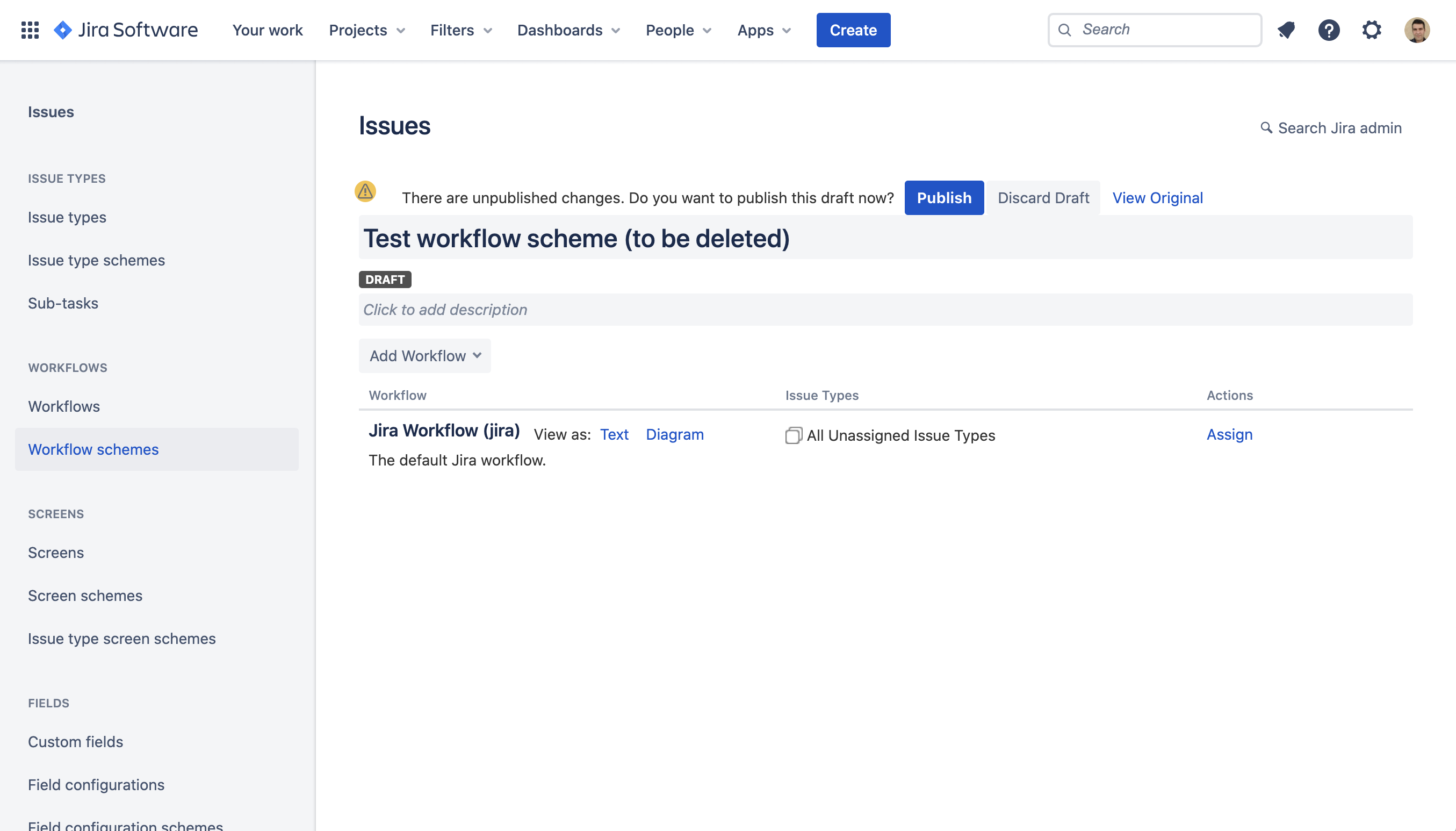Open the help question mark icon
Image resolution: width=1456 pixels, height=831 pixels.
(x=1329, y=30)
